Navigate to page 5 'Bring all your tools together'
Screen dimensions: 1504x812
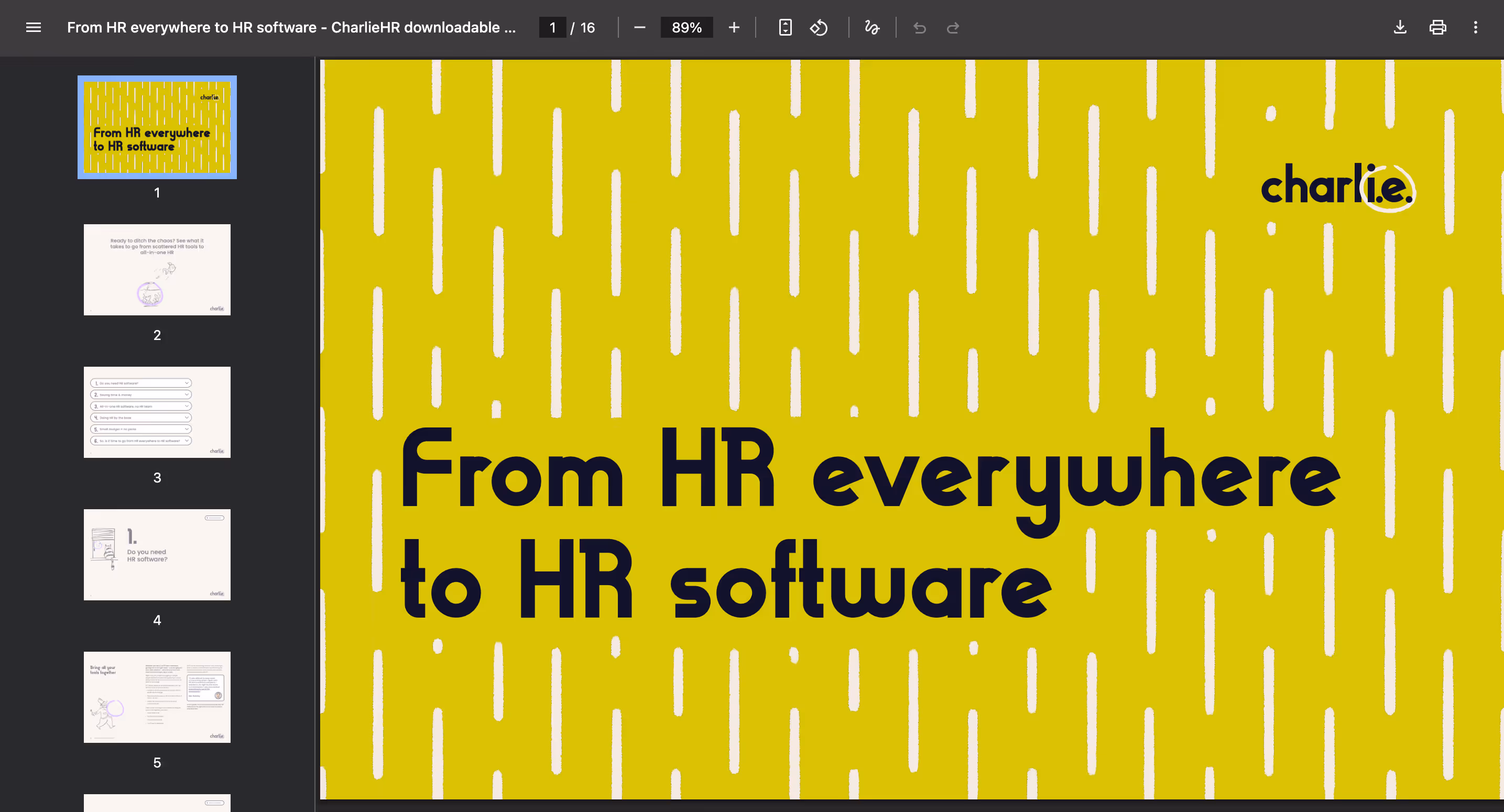tap(157, 697)
